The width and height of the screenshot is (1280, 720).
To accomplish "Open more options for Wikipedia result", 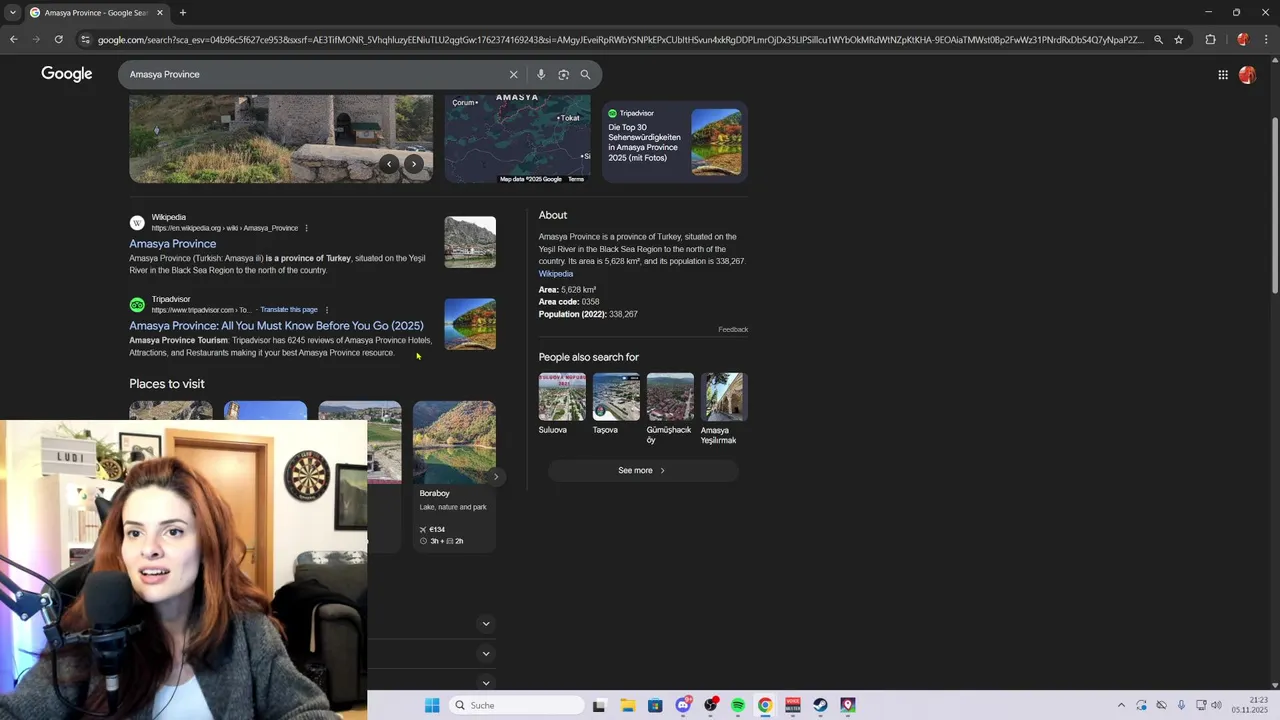I will 306,228.
